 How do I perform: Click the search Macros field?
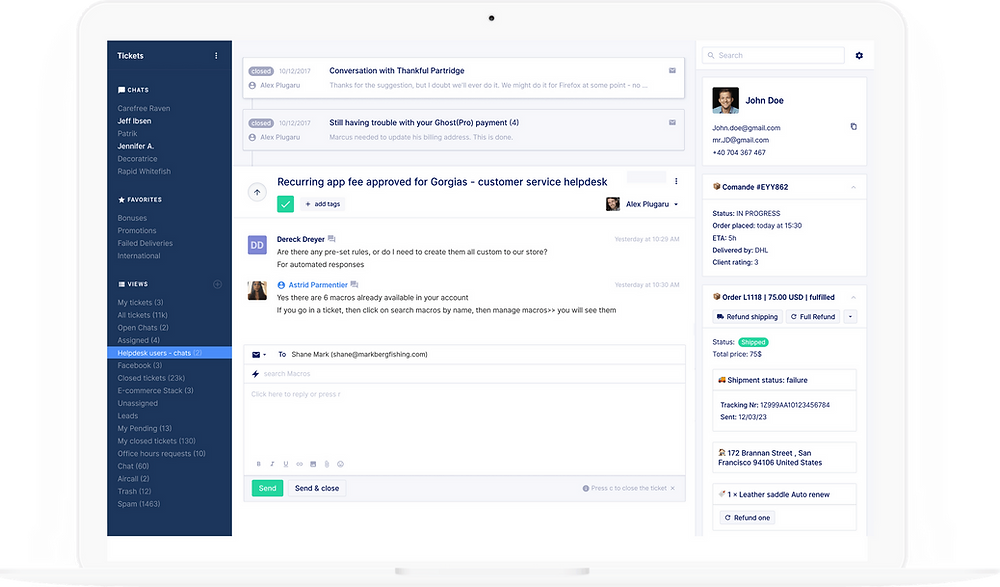pos(464,374)
